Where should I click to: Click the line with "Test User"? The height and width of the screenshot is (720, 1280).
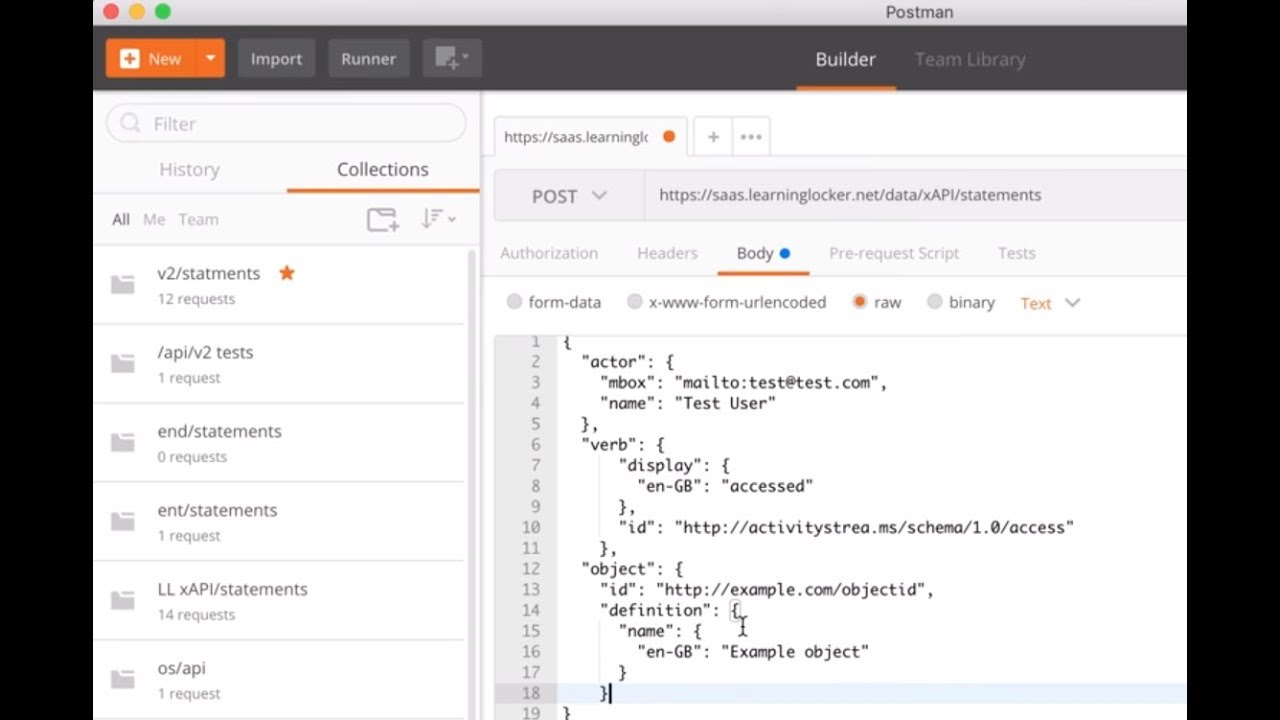(687, 403)
